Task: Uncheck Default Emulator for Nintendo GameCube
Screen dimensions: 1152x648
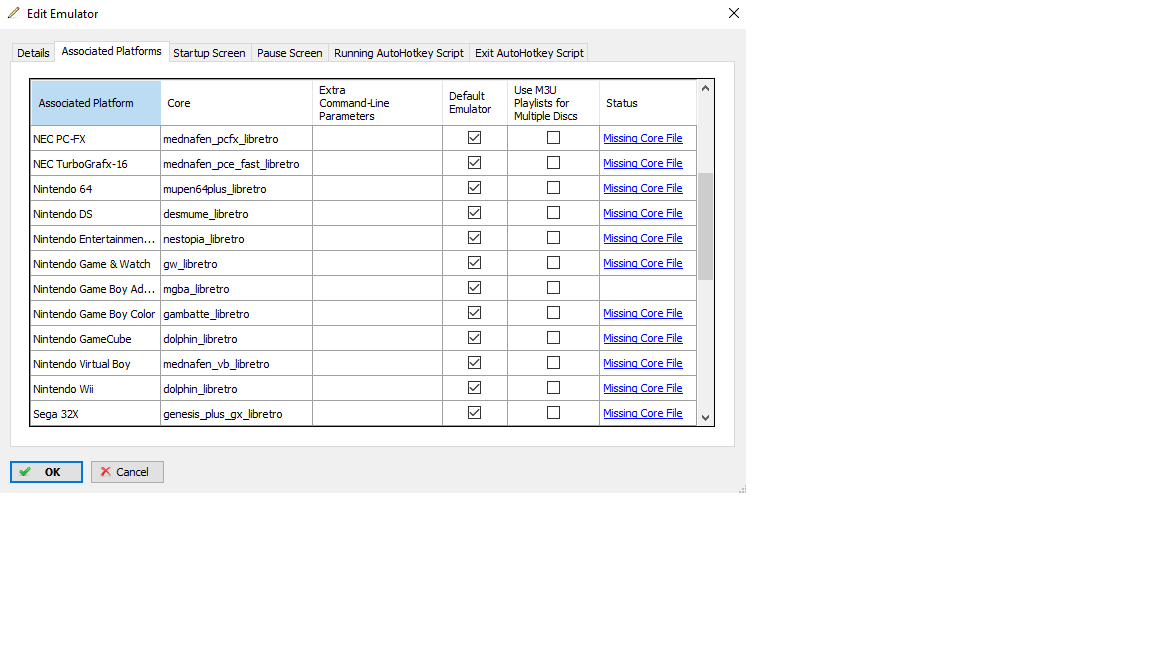Action: [x=475, y=338]
